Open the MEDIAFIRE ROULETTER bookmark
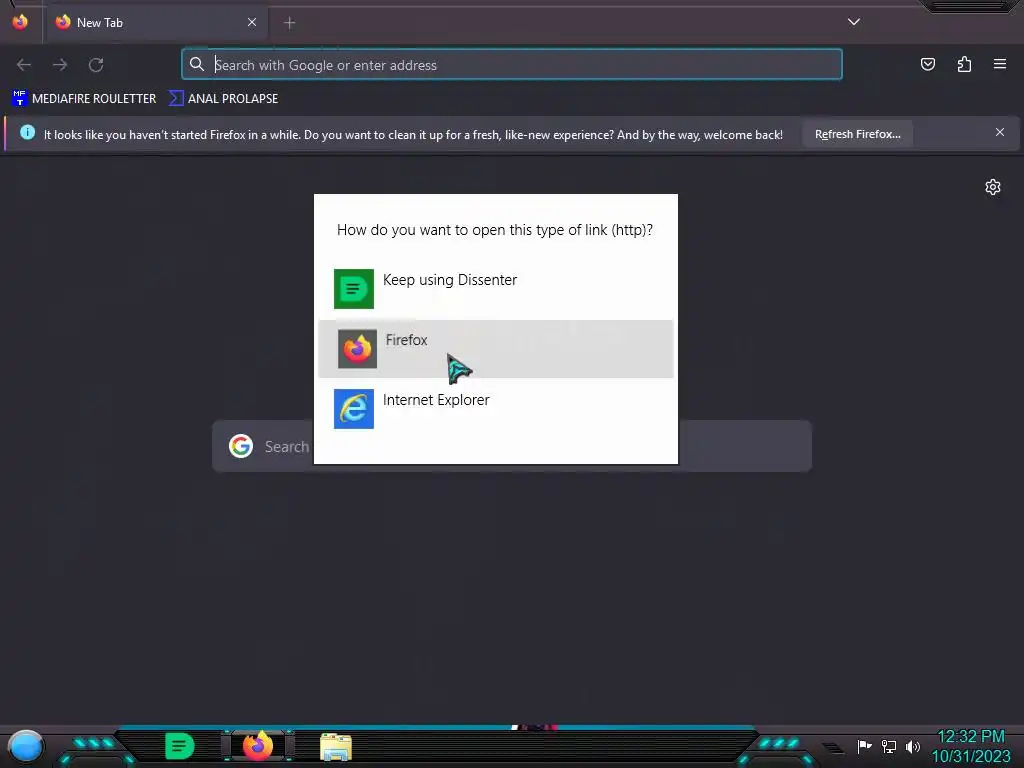Screen dimensions: 1024x768 pos(84,99)
